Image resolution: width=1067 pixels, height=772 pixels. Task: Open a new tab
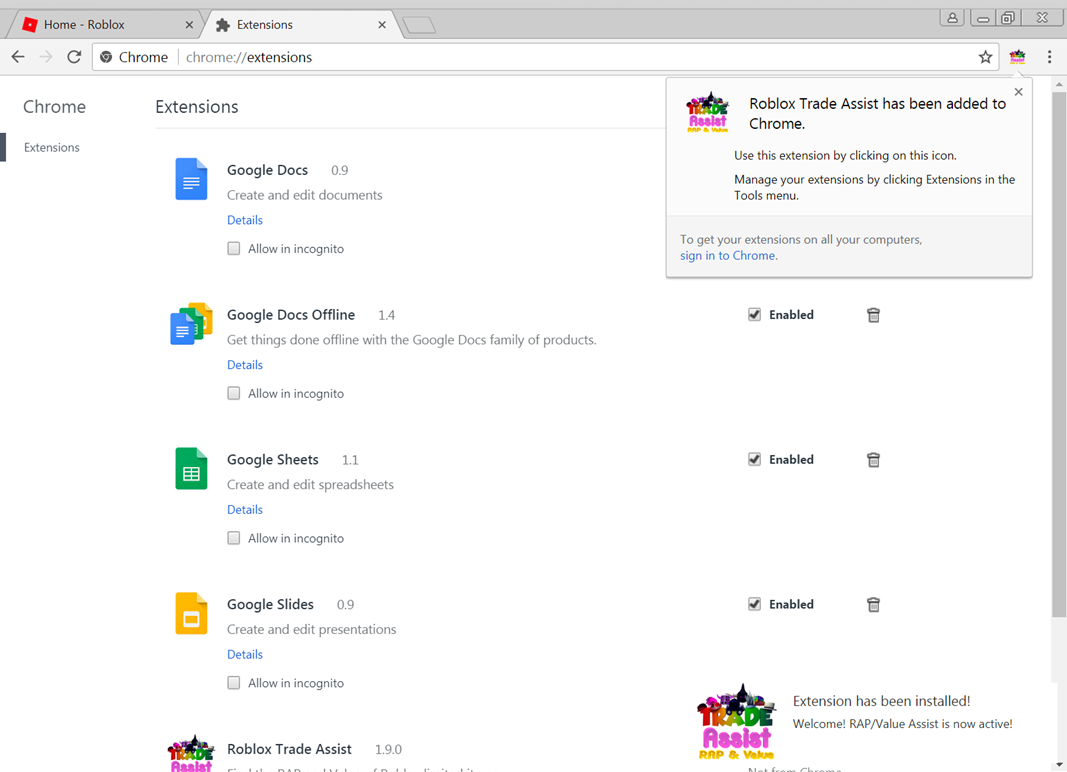(418, 25)
